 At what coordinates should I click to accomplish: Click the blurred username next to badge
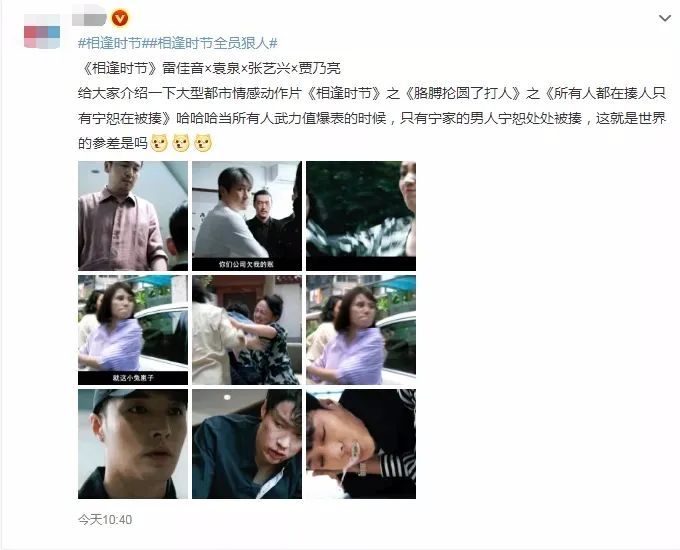89,18
